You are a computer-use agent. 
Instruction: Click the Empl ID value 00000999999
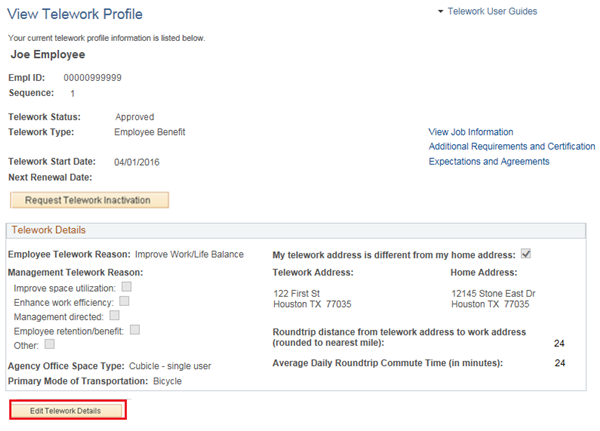[92, 78]
